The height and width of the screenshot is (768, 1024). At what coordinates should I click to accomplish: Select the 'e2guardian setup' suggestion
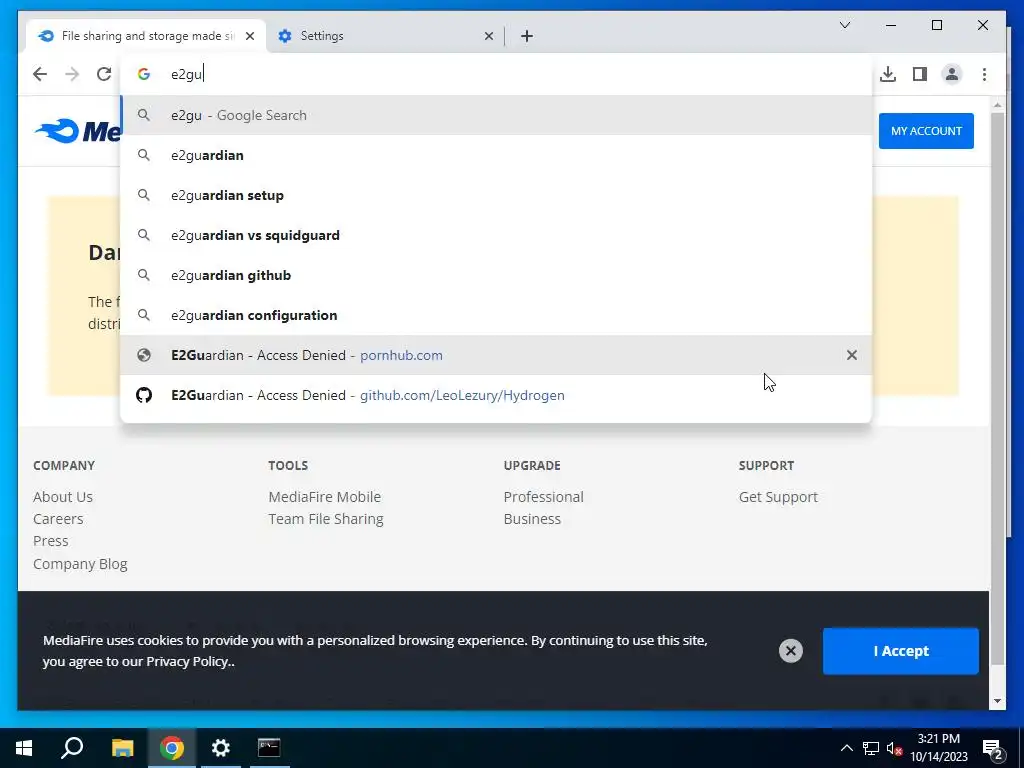click(x=496, y=195)
